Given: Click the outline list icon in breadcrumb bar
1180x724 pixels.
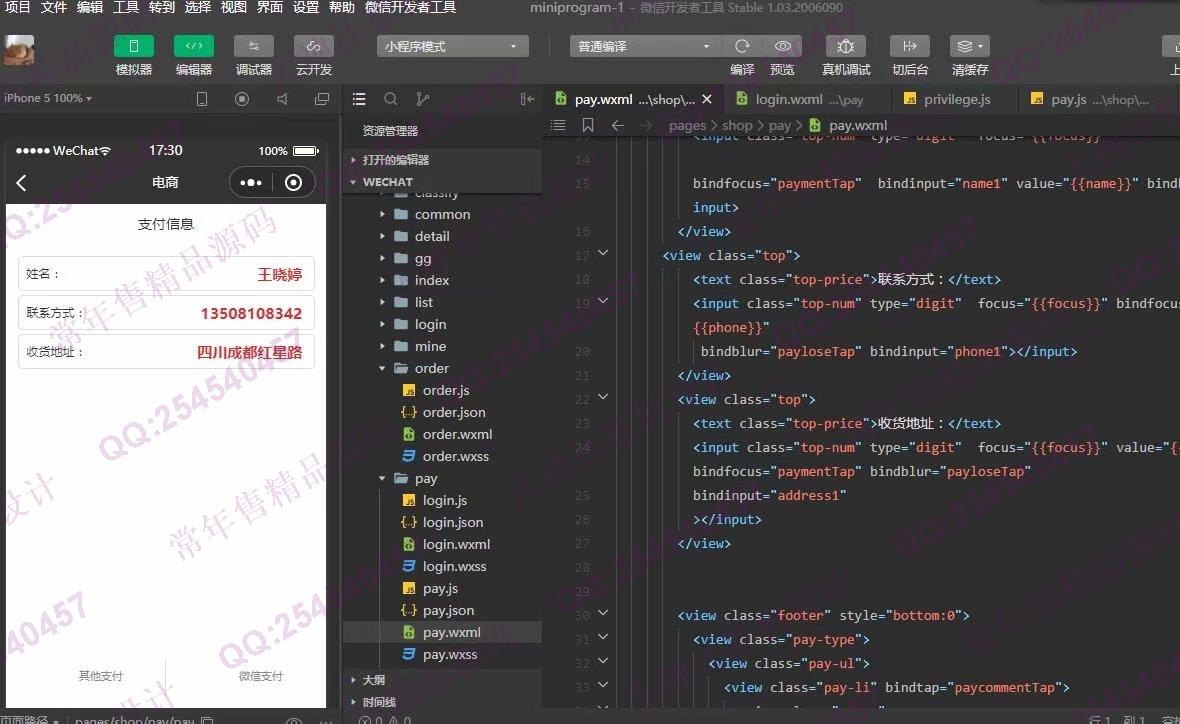Looking at the screenshot, I should 558,125.
